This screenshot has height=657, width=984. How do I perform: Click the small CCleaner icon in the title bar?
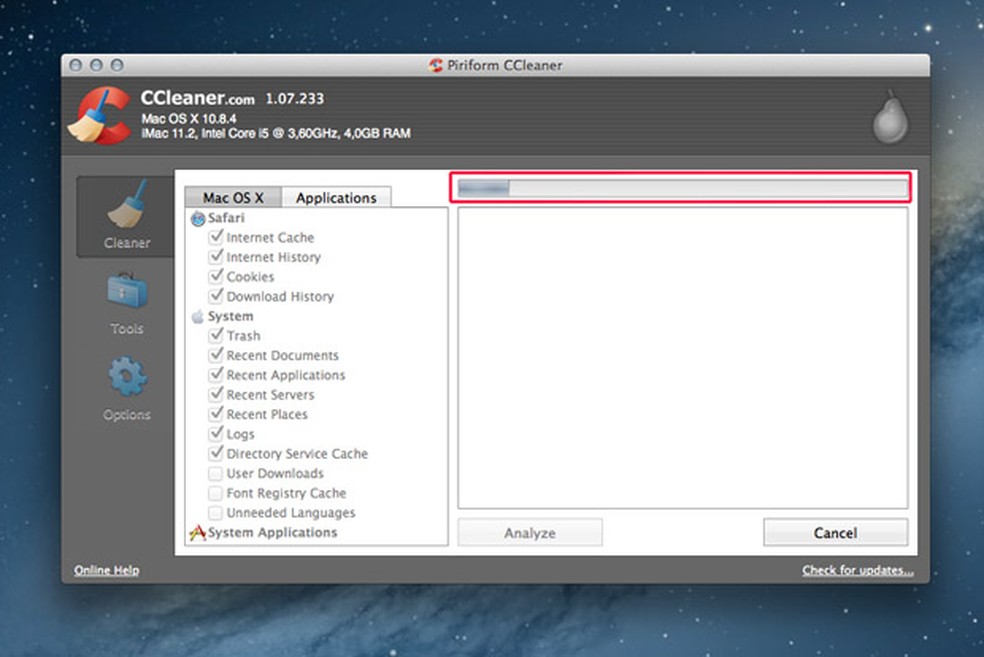436,65
